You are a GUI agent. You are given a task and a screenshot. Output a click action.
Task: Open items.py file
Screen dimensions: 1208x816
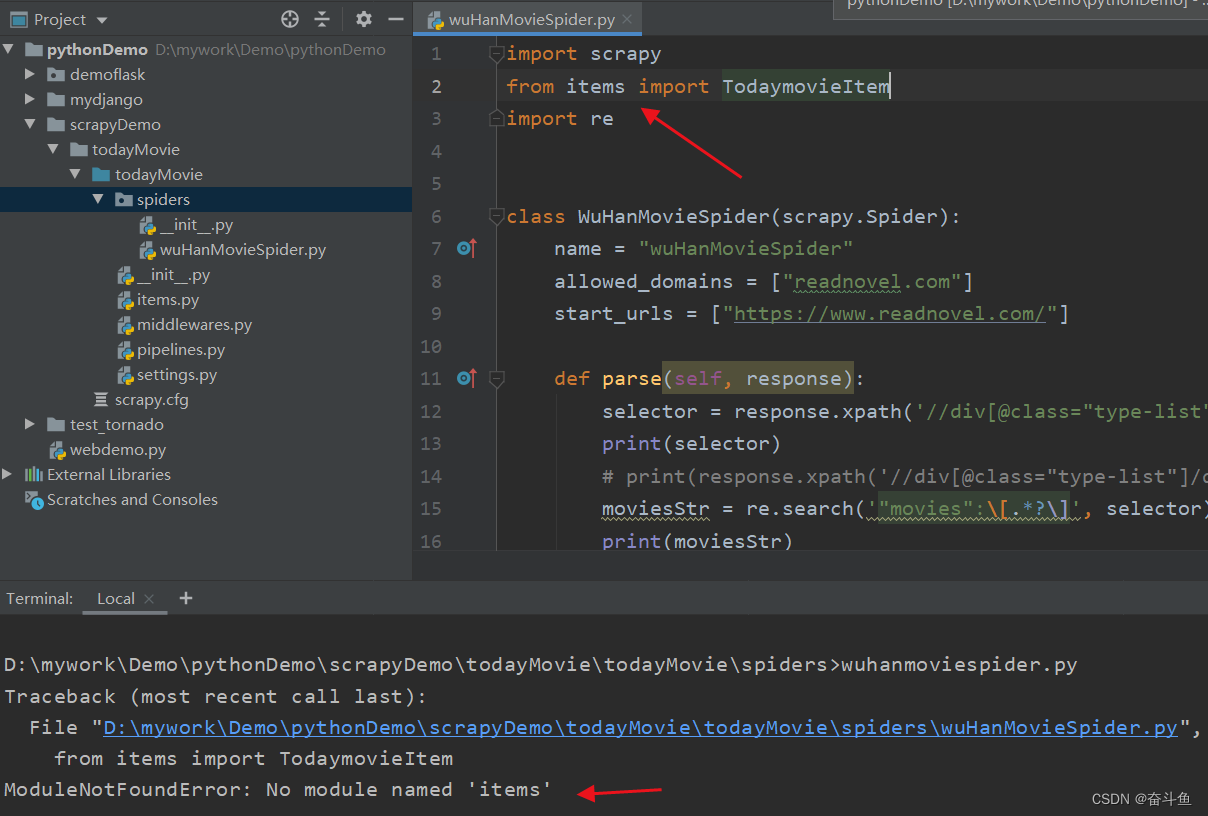[x=168, y=300]
